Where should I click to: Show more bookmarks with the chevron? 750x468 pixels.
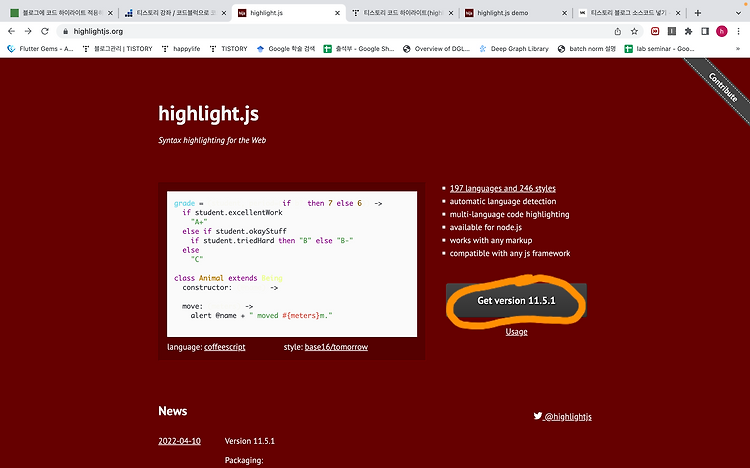738,48
